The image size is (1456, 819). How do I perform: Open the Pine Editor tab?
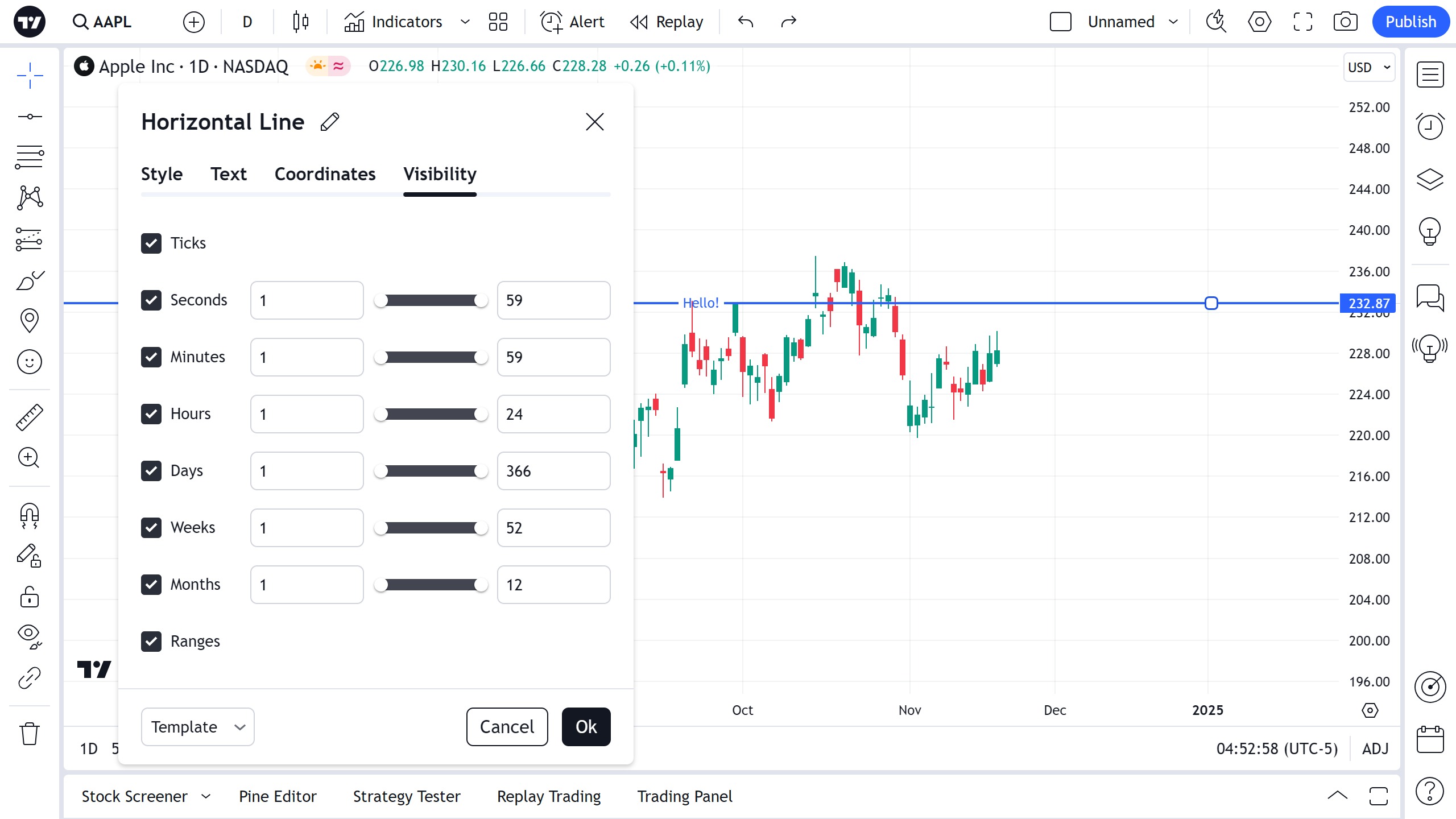click(x=278, y=796)
